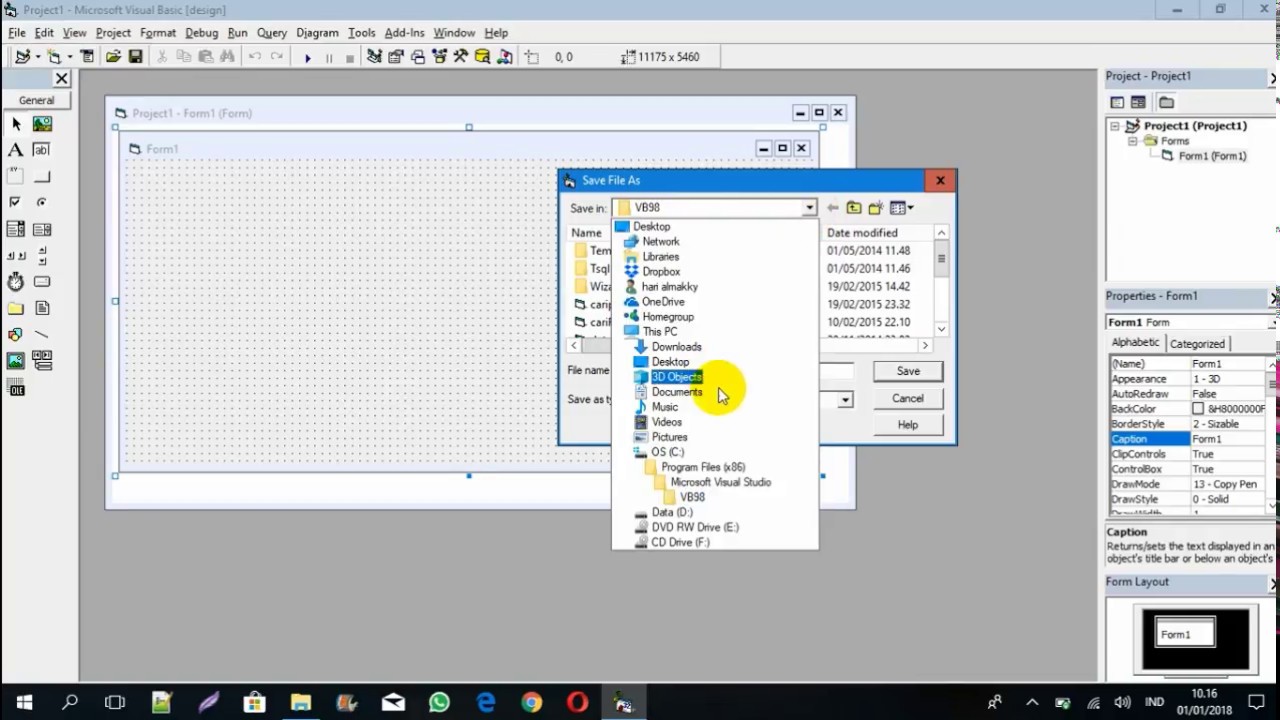Select the ListBox control tool

click(42, 229)
